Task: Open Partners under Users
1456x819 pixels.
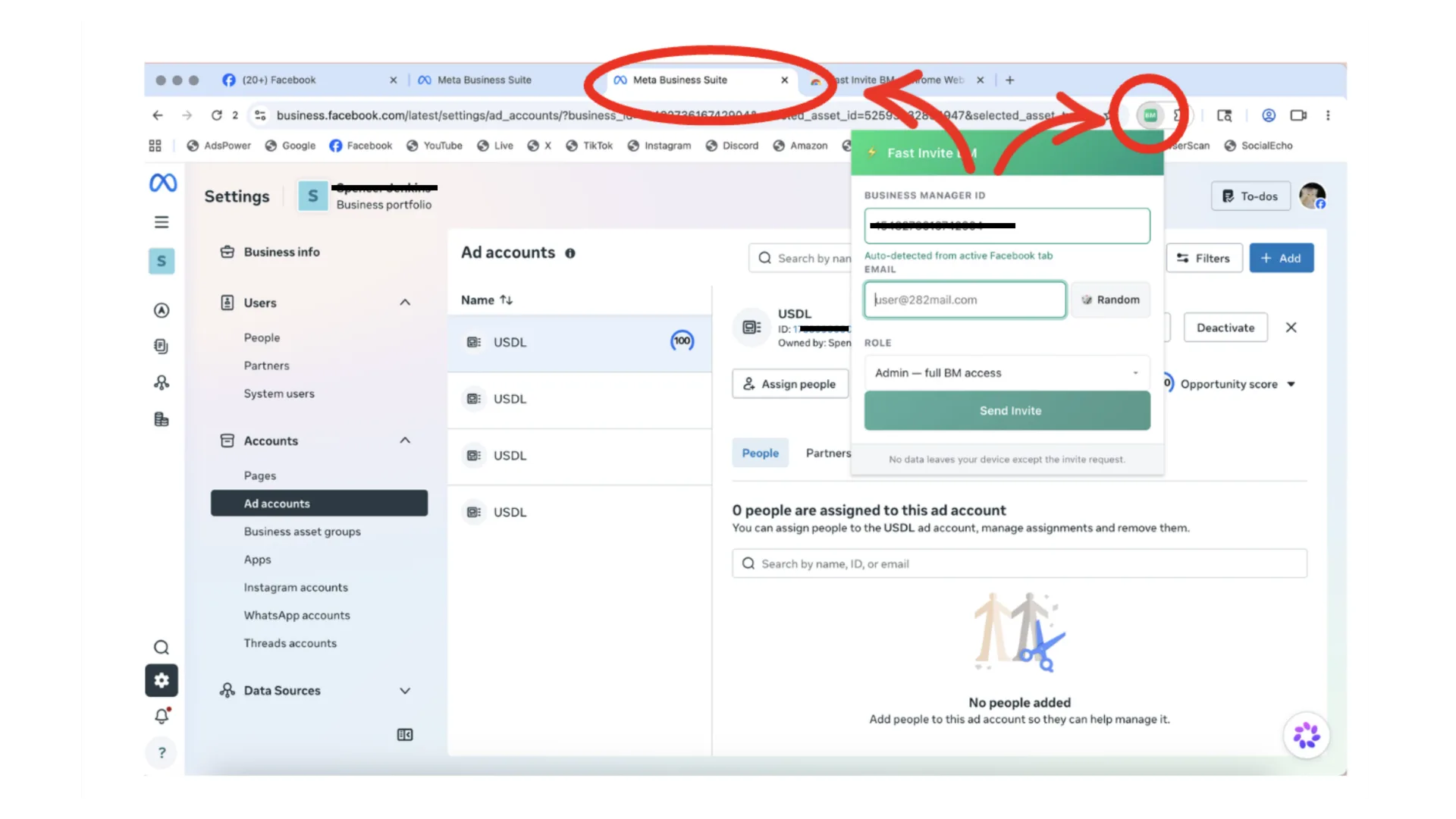Action: [x=266, y=366]
